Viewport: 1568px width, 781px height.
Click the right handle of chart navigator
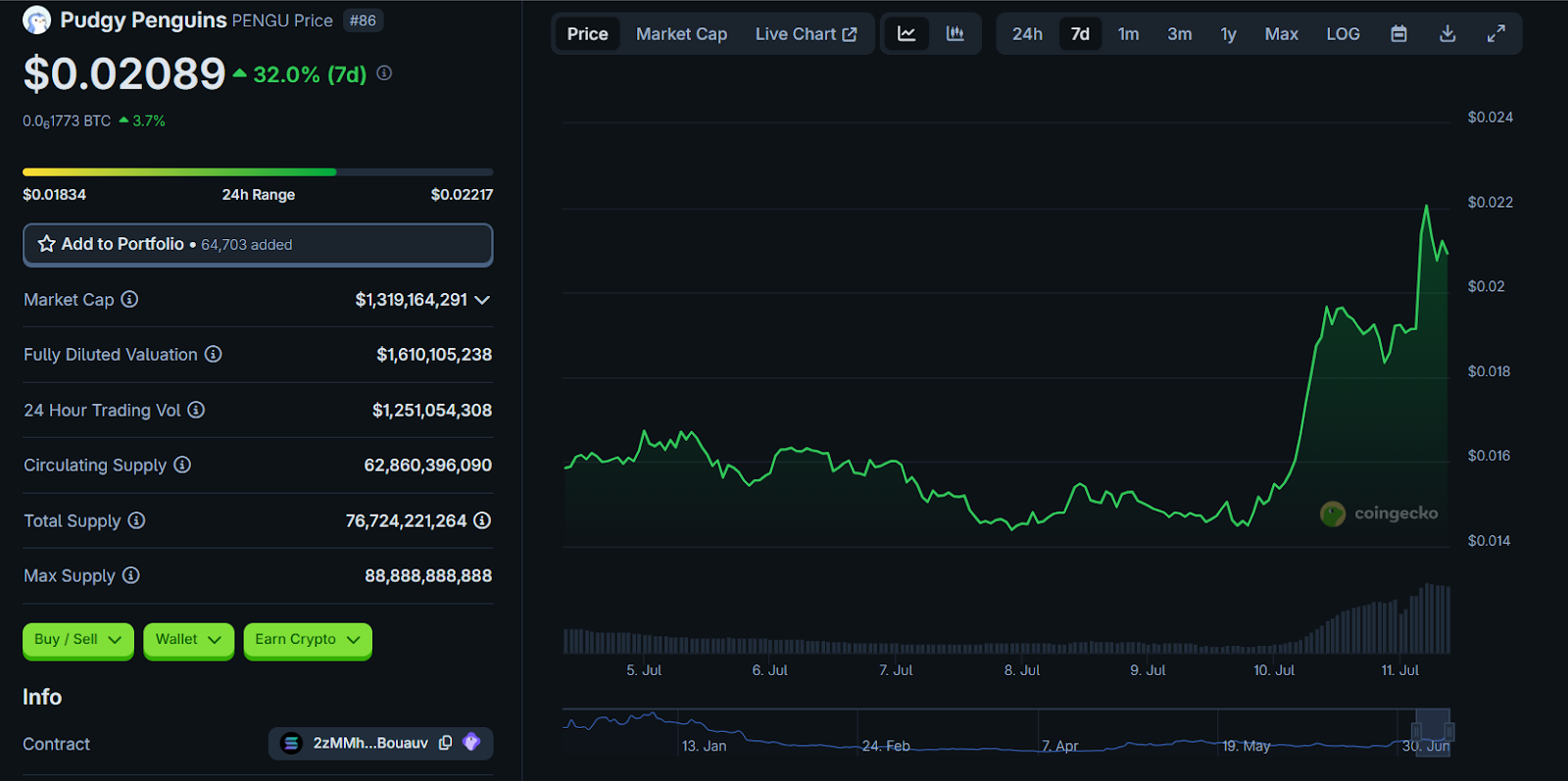1449,731
